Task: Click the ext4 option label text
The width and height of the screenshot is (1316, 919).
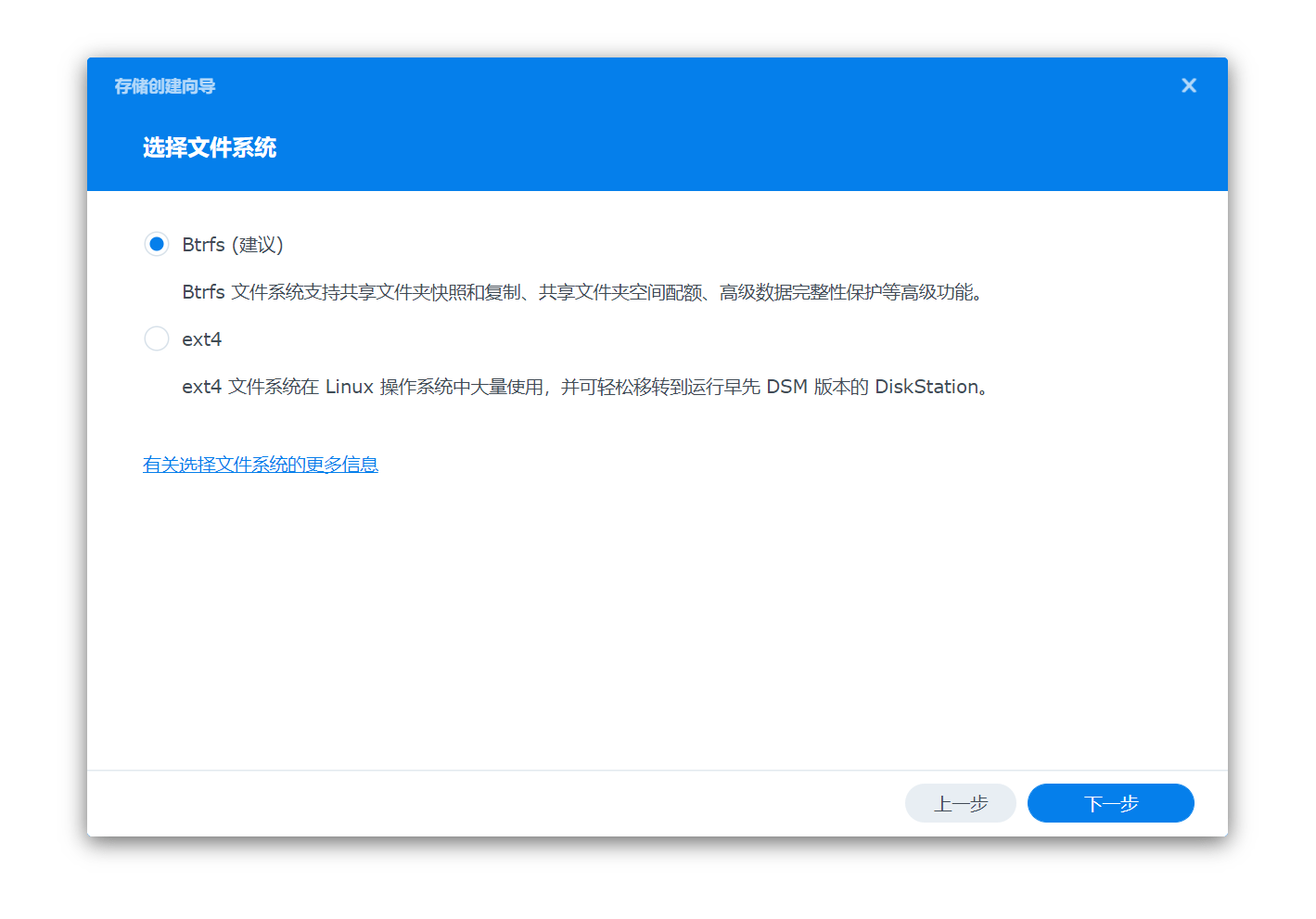Action: tap(201, 338)
